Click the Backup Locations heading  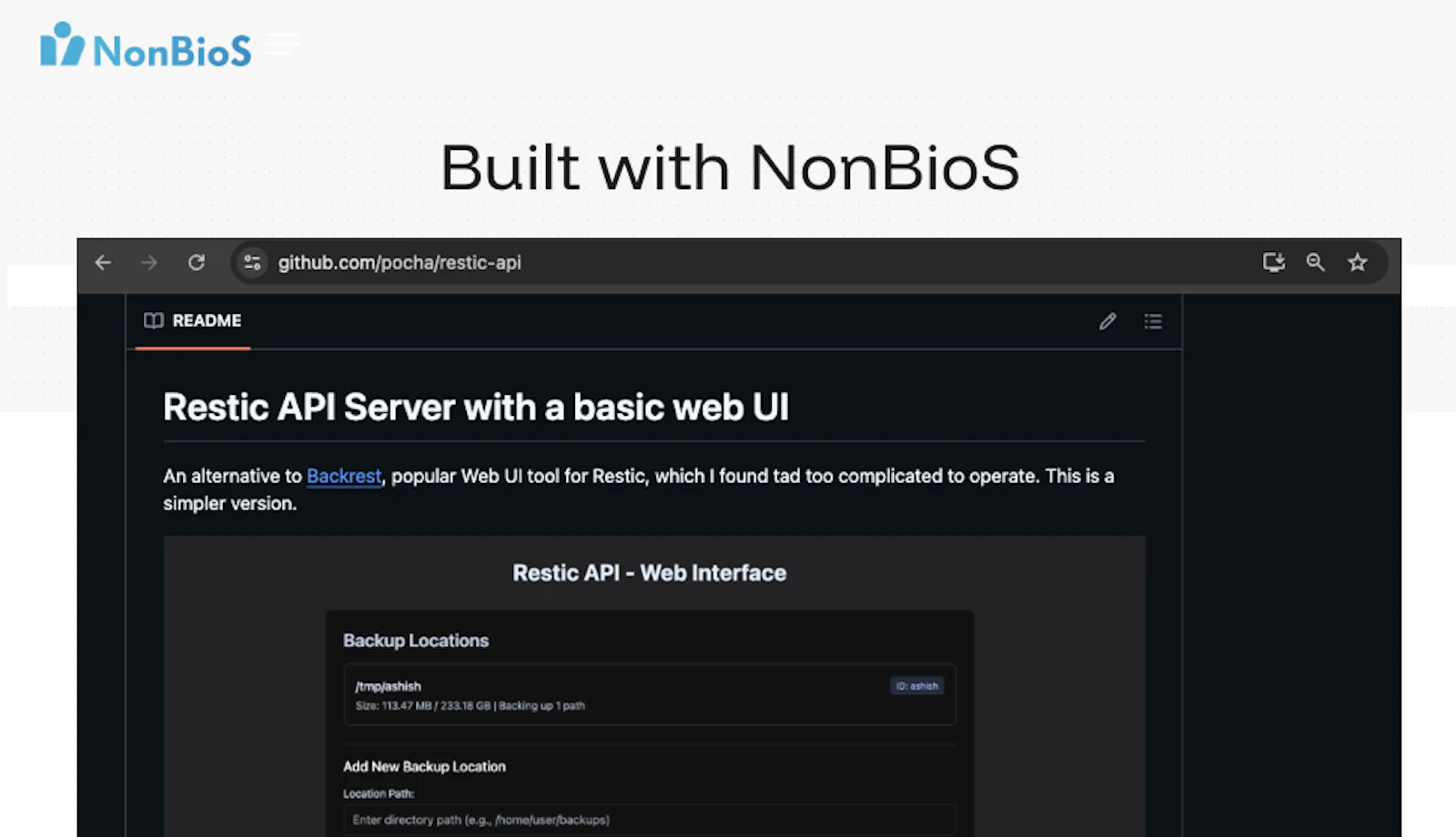[x=416, y=640]
